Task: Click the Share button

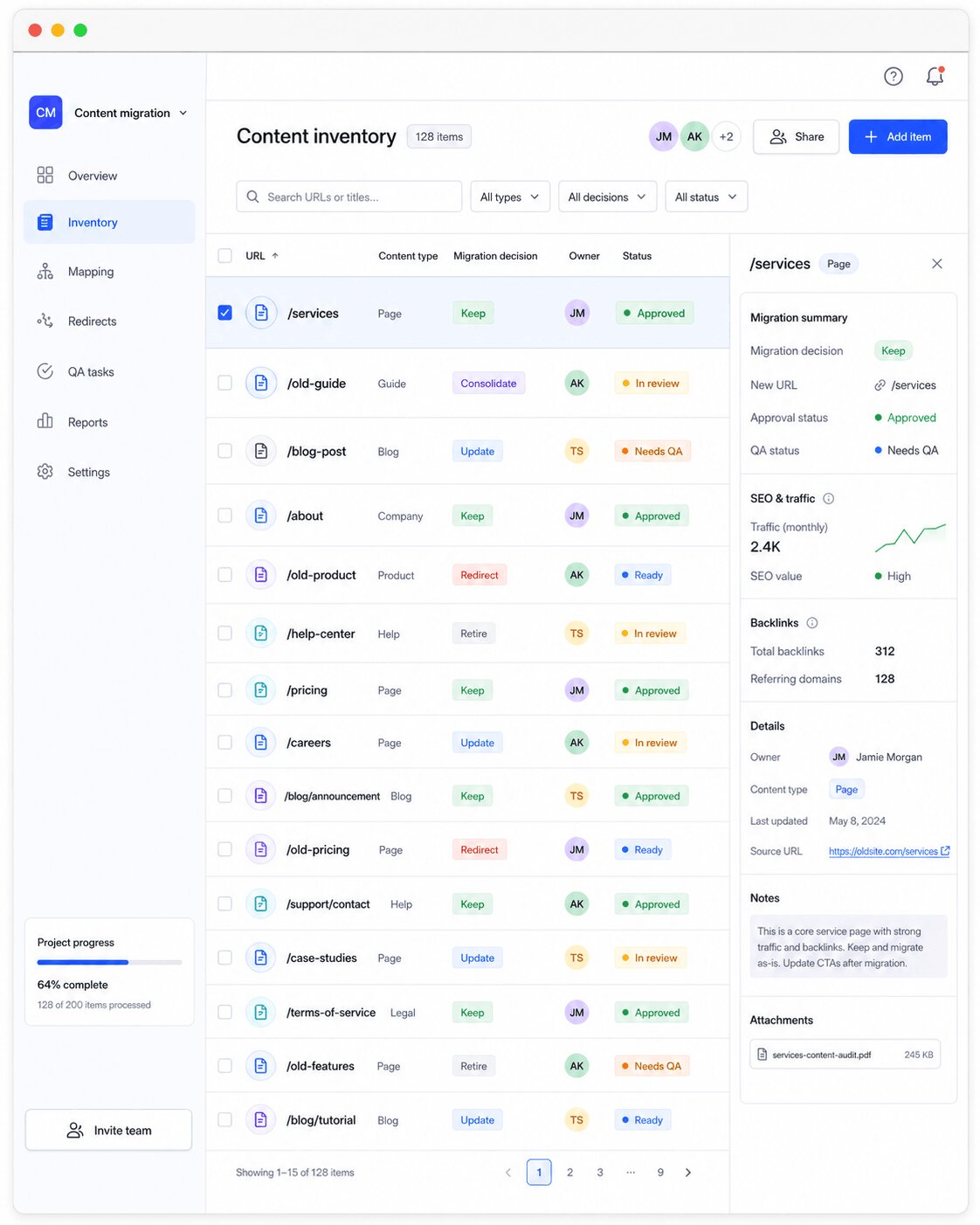Action: click(796, 136)
